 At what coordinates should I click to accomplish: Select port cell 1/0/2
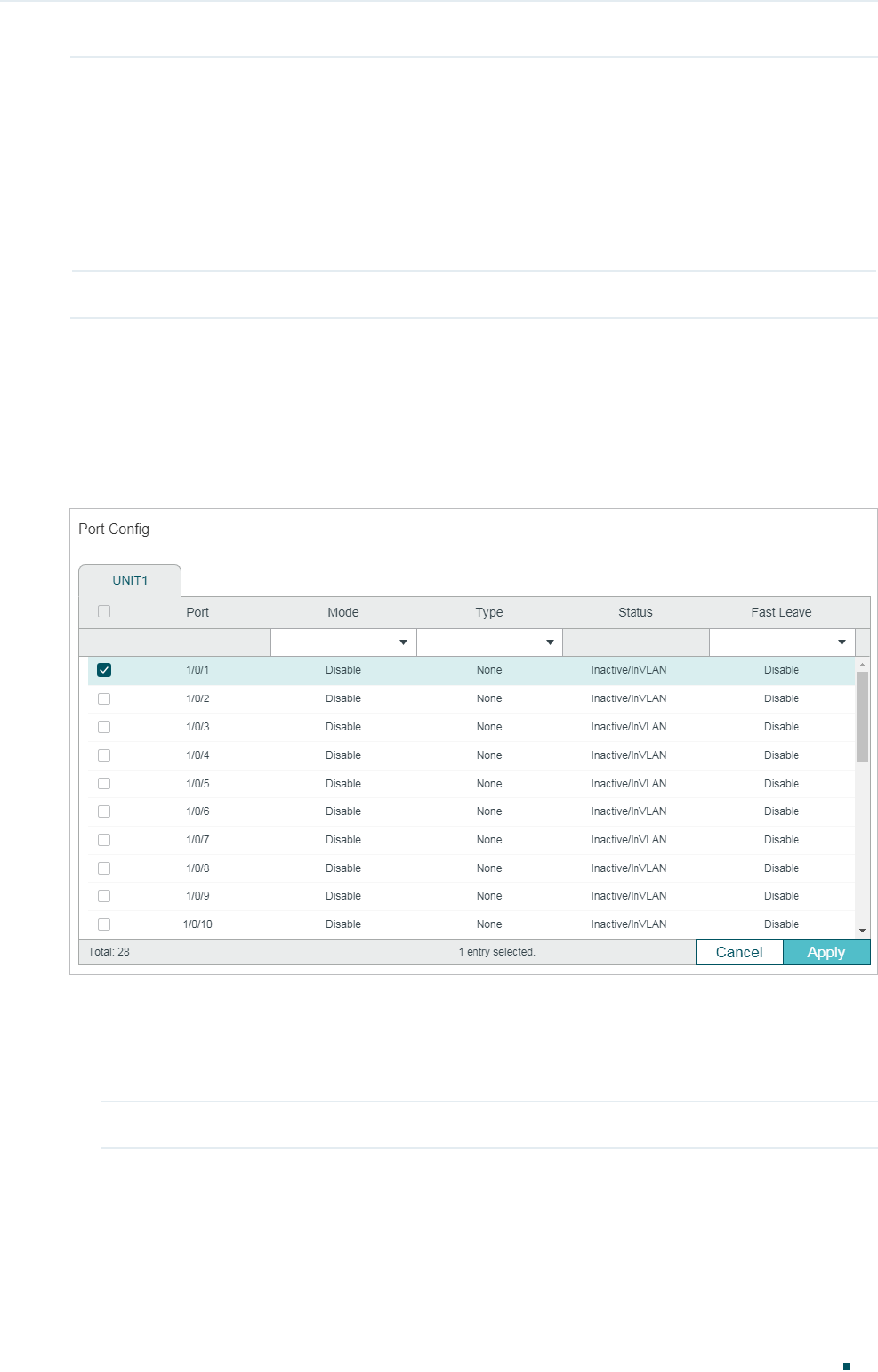[x=197, y=698]
